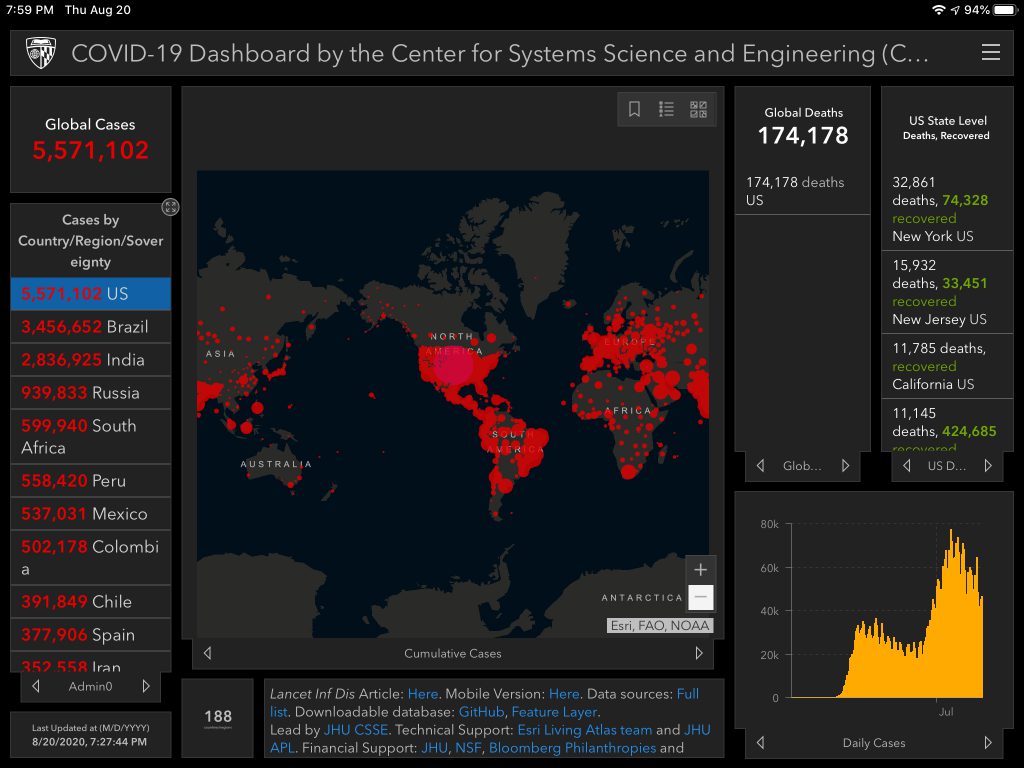Viewport: 1024px width, 768px height.
Task: Go to next Admin0 list tab
Action: coord(146,686)
